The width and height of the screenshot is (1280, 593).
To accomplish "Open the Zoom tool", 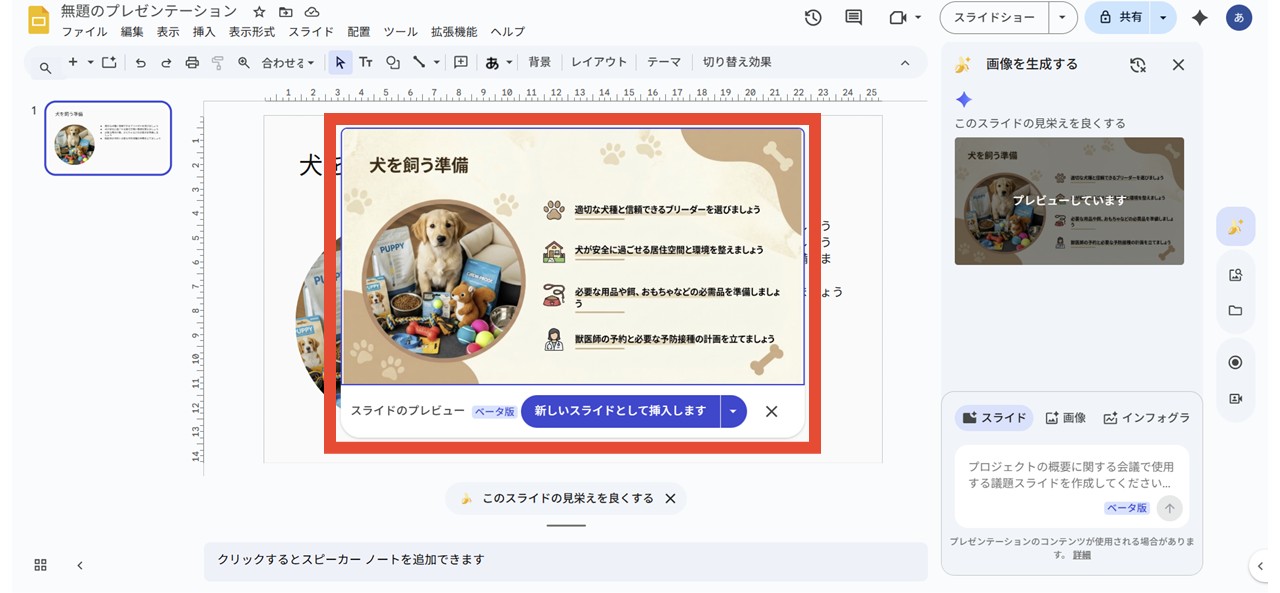I will point(241,62).
